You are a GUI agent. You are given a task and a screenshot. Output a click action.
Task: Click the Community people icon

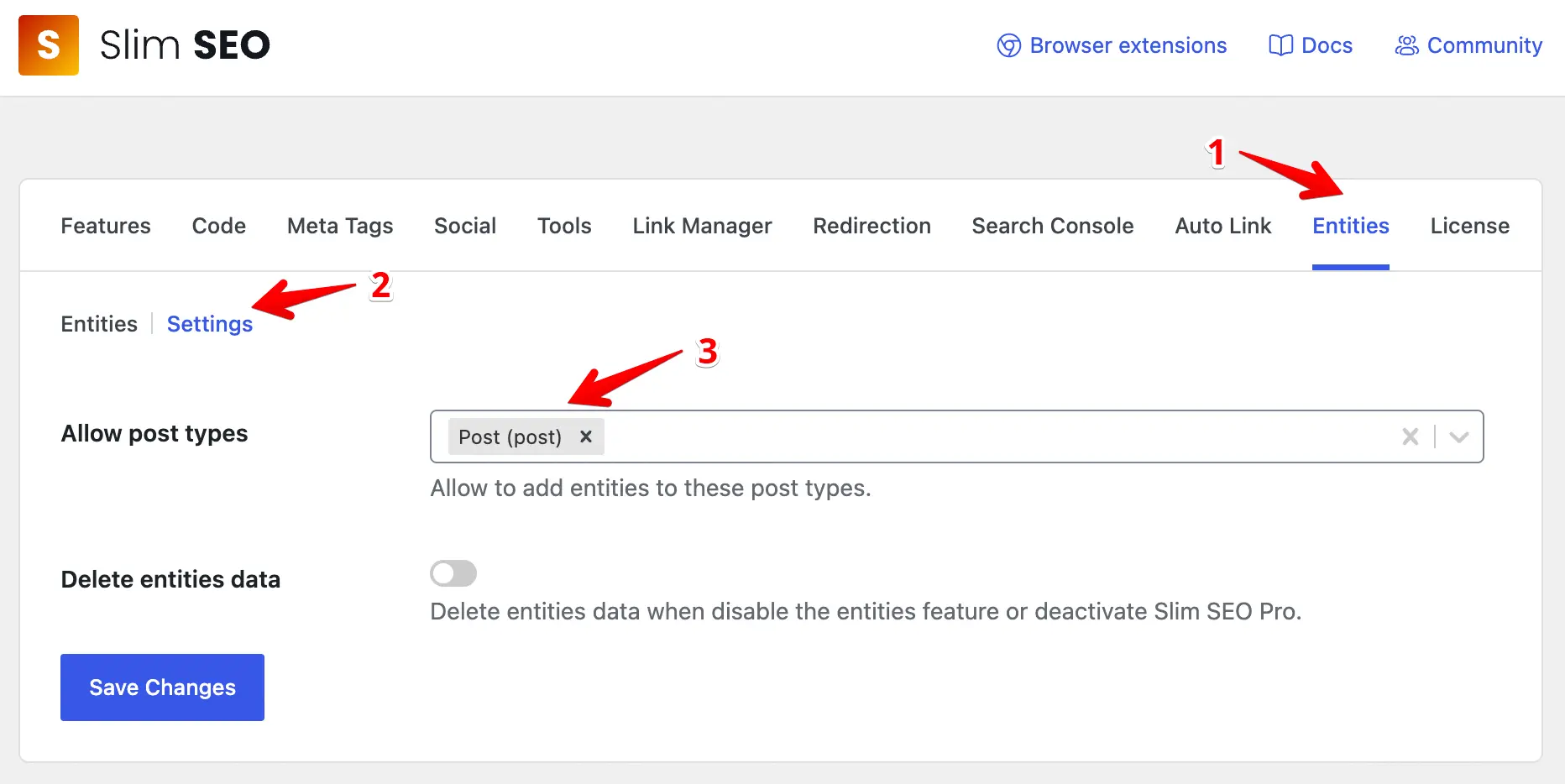point(1406,45)
